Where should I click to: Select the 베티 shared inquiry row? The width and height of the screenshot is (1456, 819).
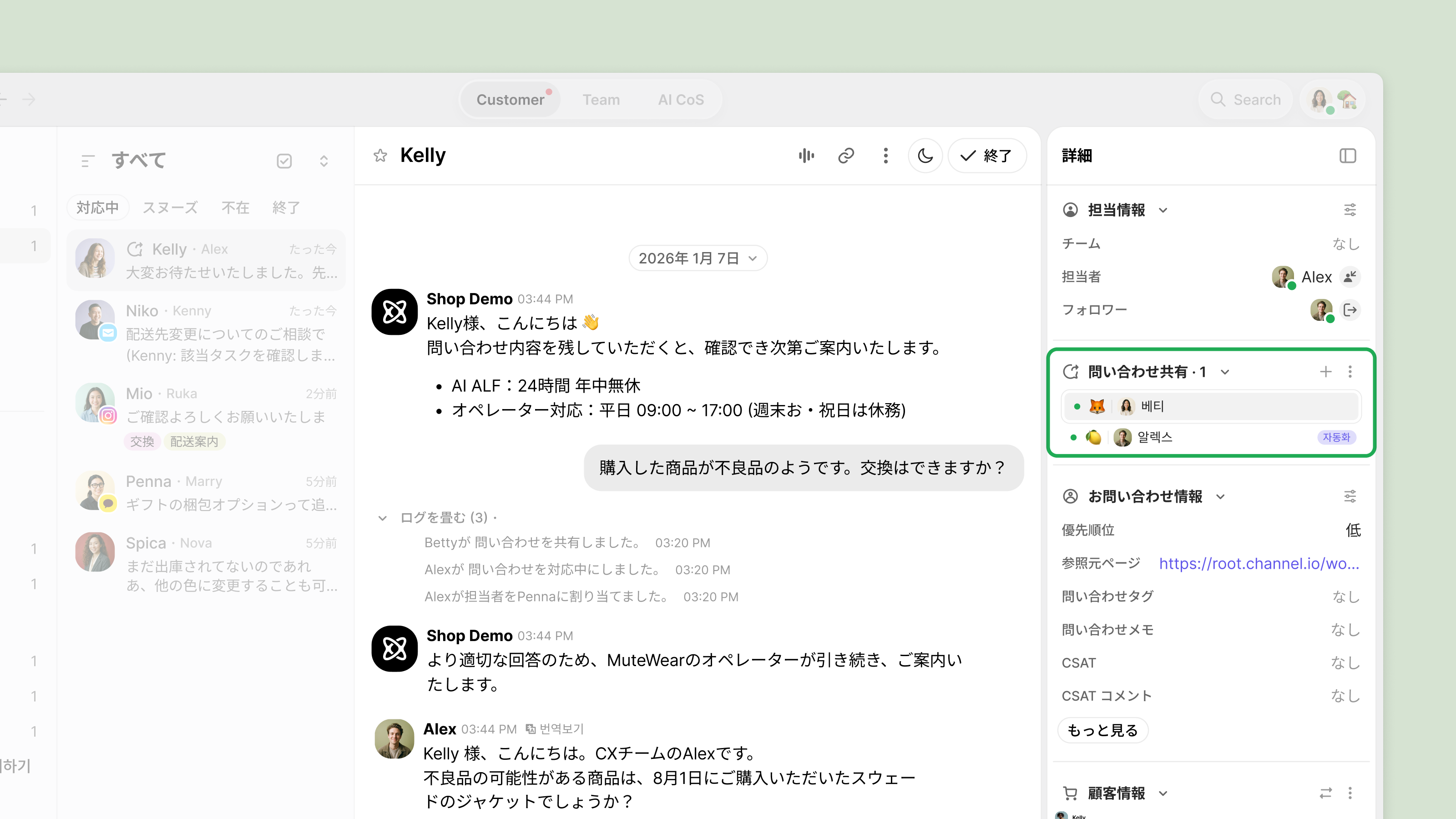(x=1211, y=406)
